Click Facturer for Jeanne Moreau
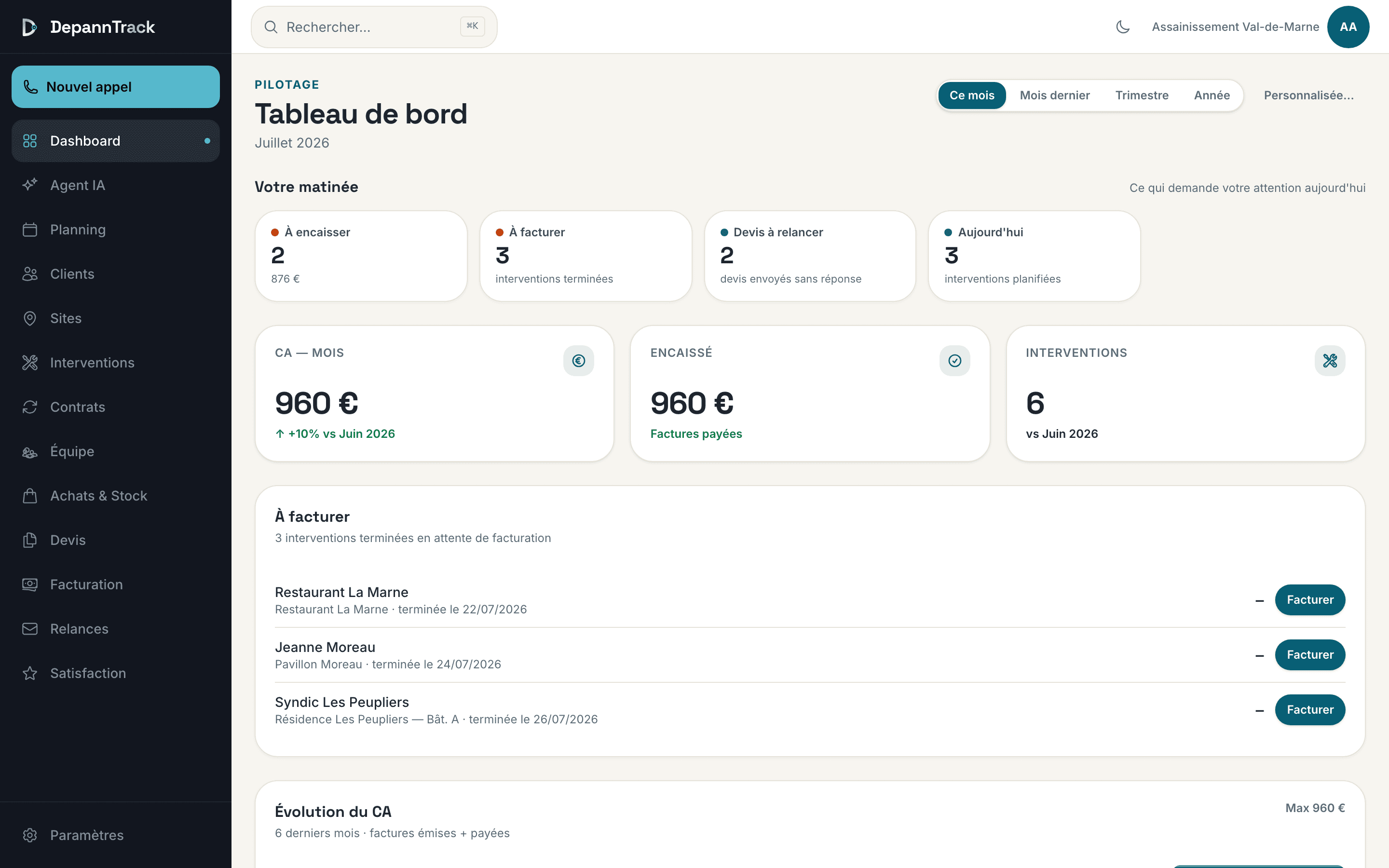 1310,654
